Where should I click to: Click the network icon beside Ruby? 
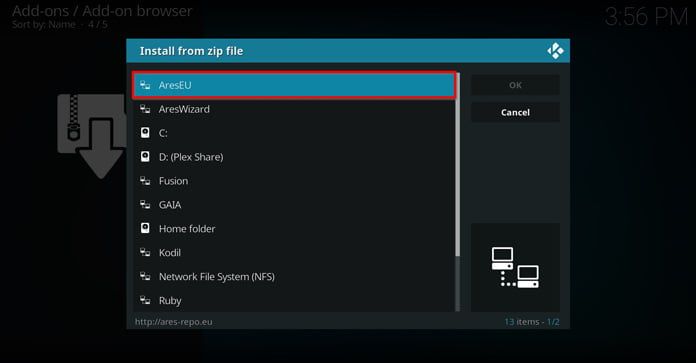pyautogui.click(x=145, y=300)
